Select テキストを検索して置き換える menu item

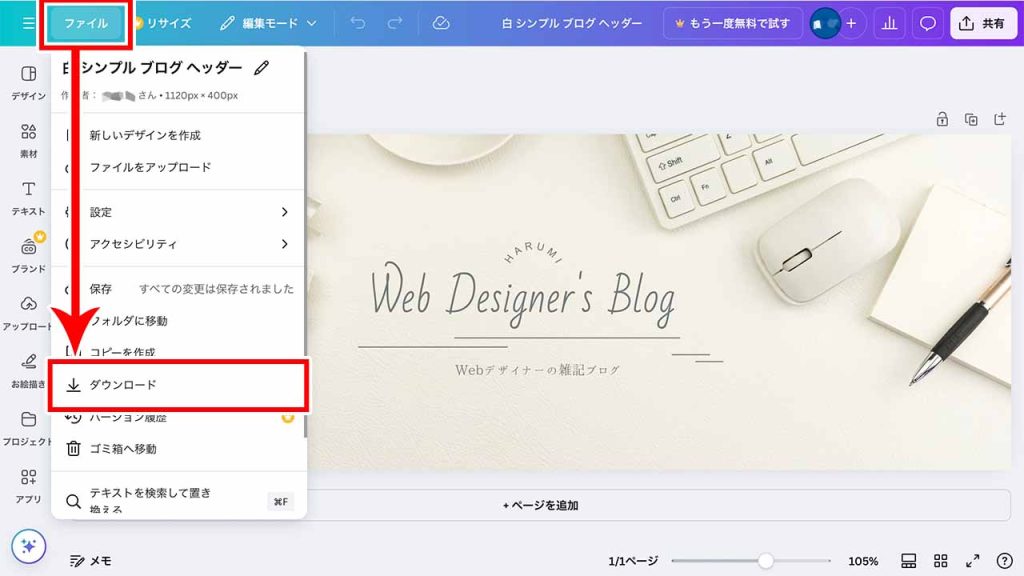click(x=178, y=500)
